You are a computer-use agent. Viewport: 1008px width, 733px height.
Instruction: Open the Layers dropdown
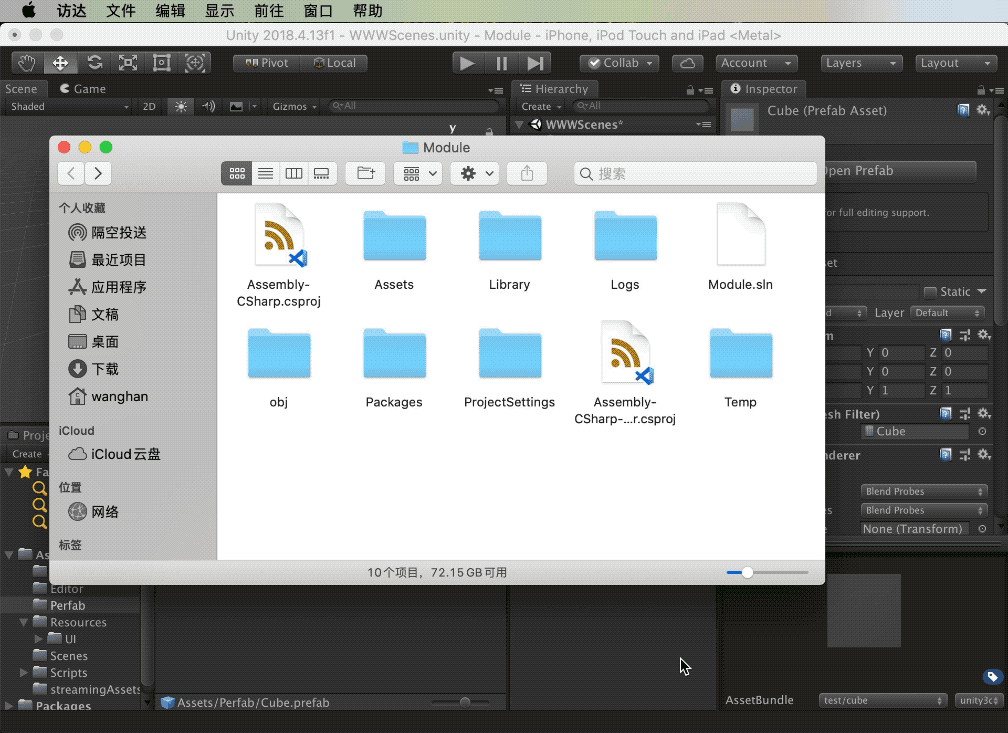click(861, 63)
